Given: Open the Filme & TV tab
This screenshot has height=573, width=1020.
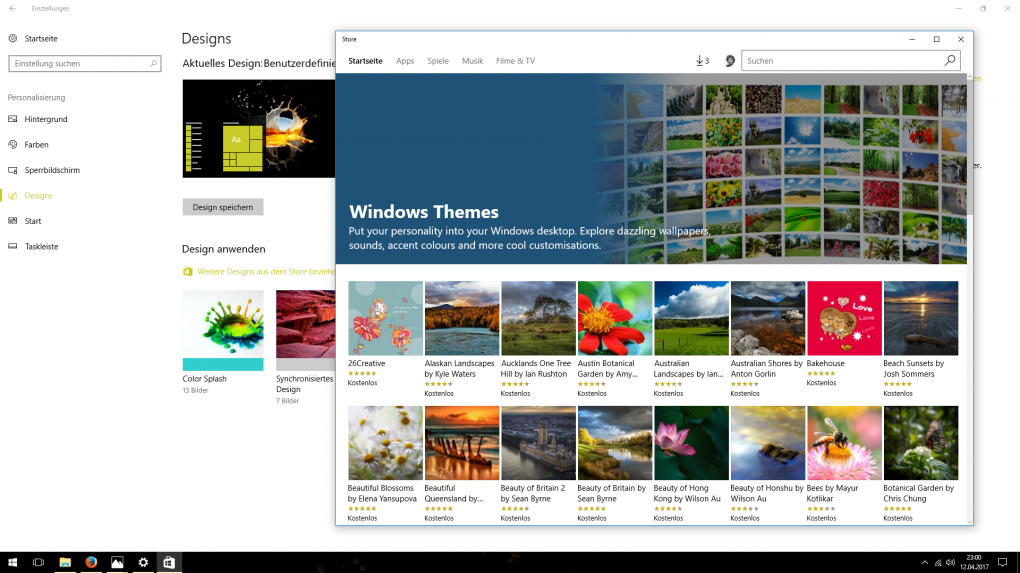Looking at the screenshot, I should tap(515, 60).
